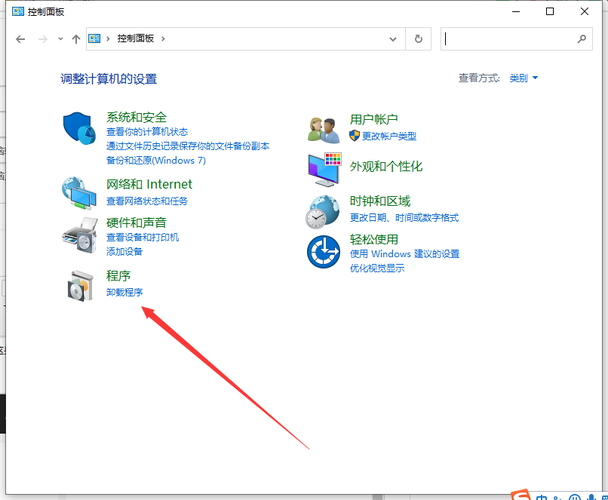Click 控制面板 in the address bar
This screenshot has width=608, height=500.
coord(136,38)
